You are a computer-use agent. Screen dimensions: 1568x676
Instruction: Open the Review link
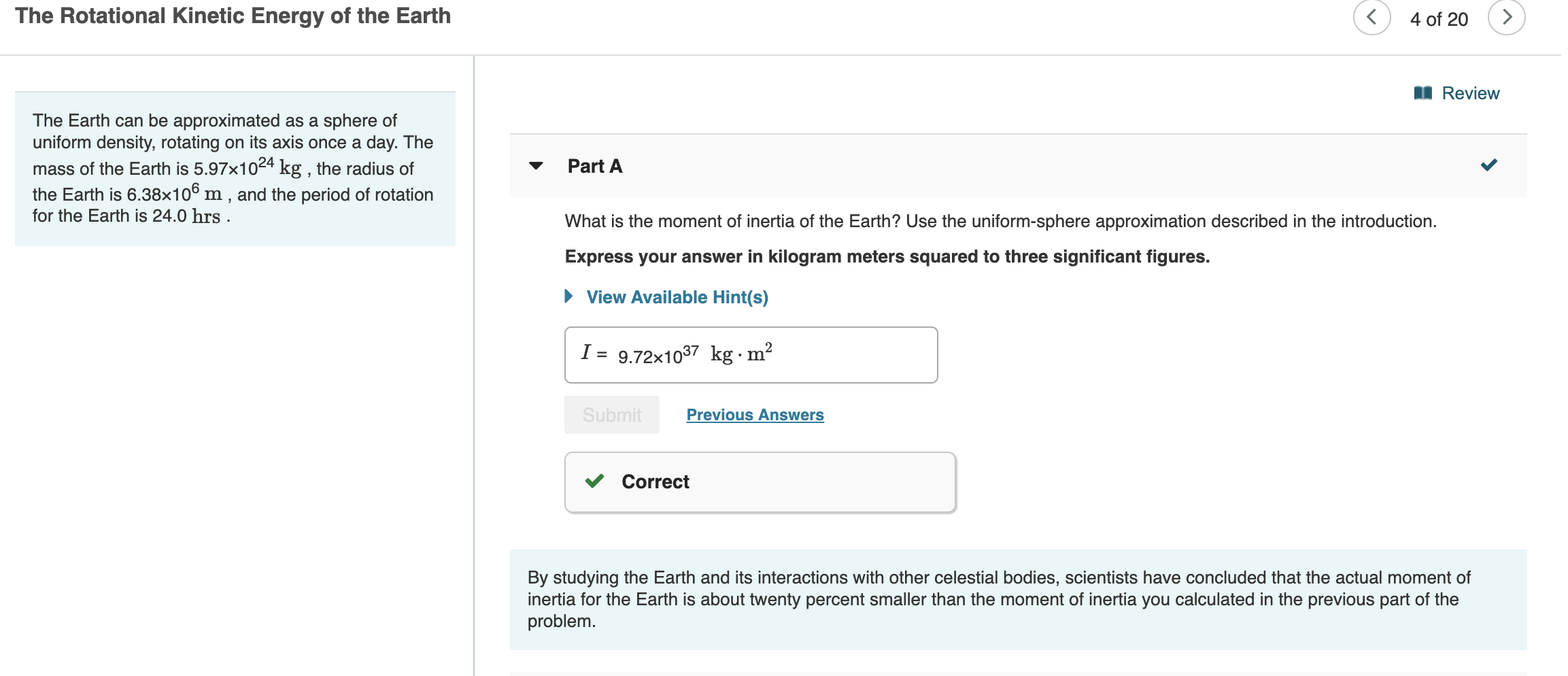1470,93
